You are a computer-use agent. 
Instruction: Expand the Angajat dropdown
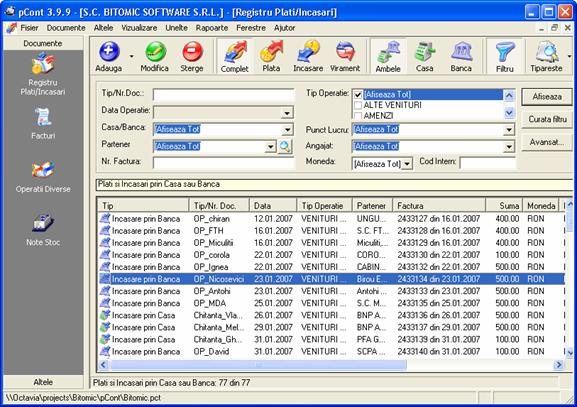(509, 146)
